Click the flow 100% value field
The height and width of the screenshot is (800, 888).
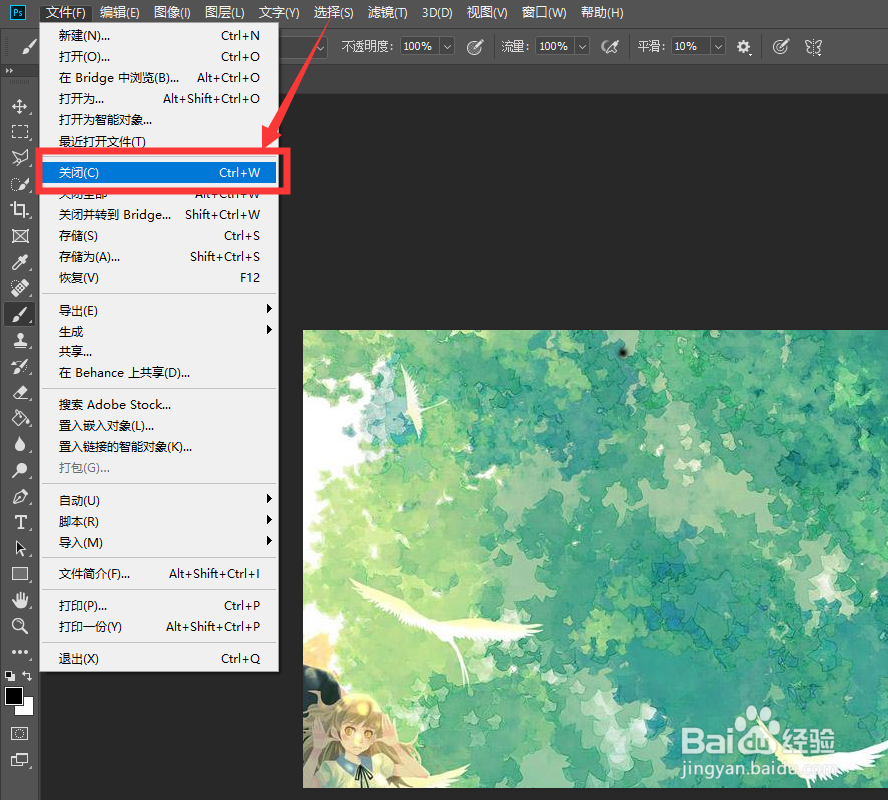coord(555,46)
